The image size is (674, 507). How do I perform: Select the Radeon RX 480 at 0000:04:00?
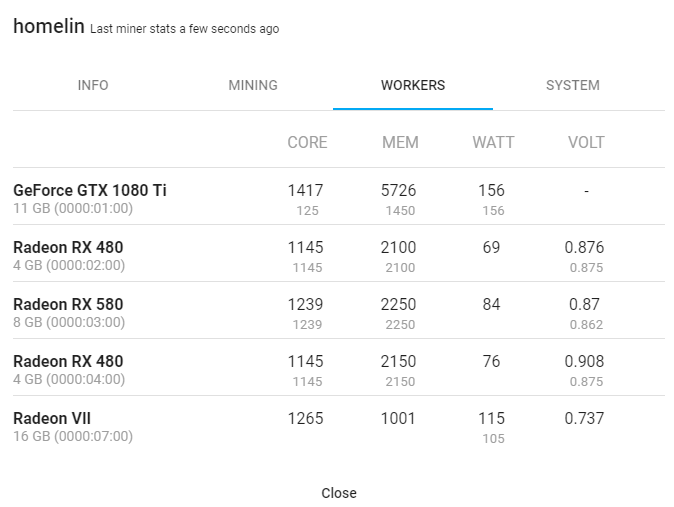pos(339,367)
